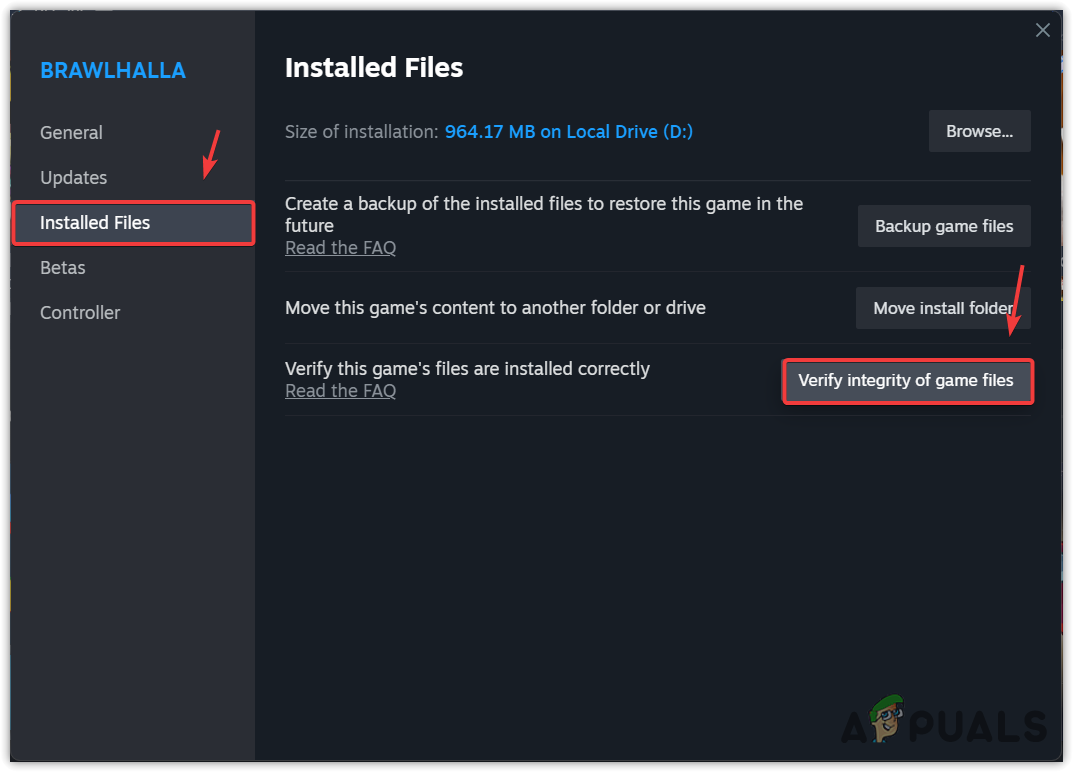Viewport: 1073px width, 772px height.
Task: Open the General settings tab
Action: [71, 133]
